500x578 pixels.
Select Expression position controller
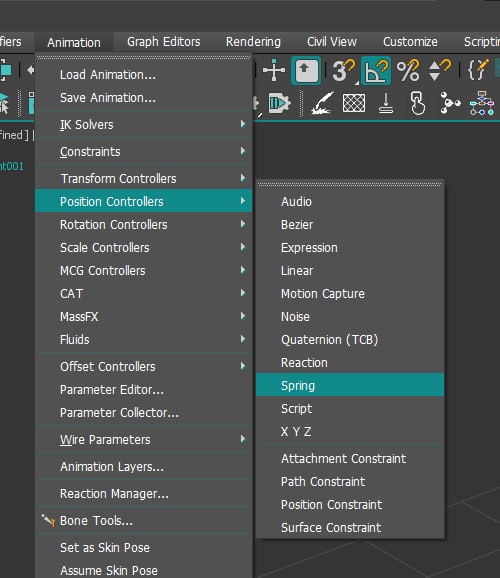point(350,247)
